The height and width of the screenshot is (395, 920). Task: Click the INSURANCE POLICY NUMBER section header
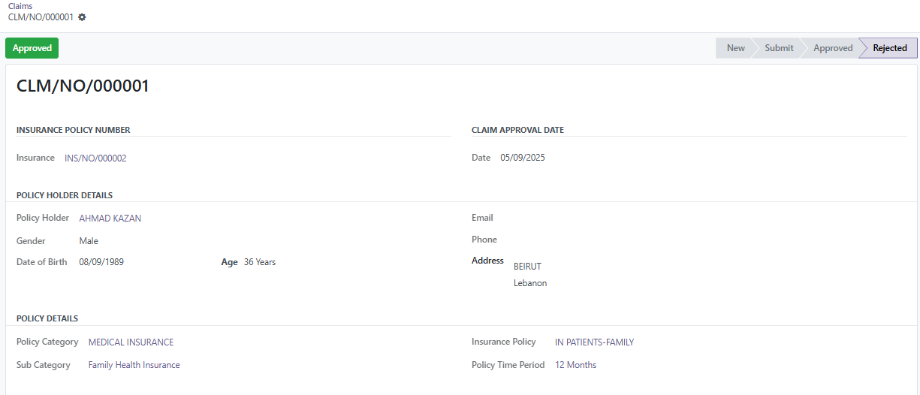tap(73, 130)
